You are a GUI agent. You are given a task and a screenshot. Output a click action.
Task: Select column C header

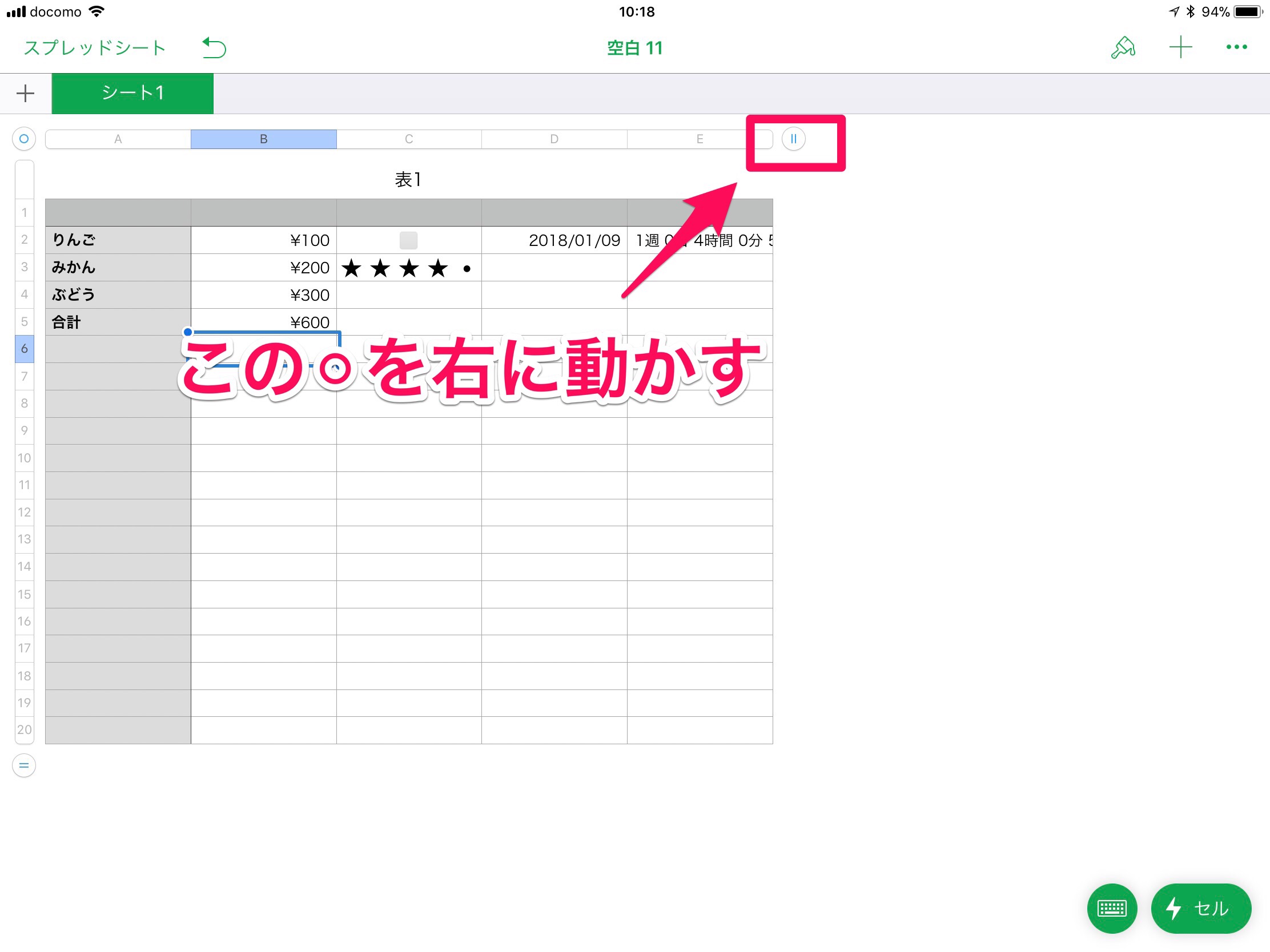409,139
